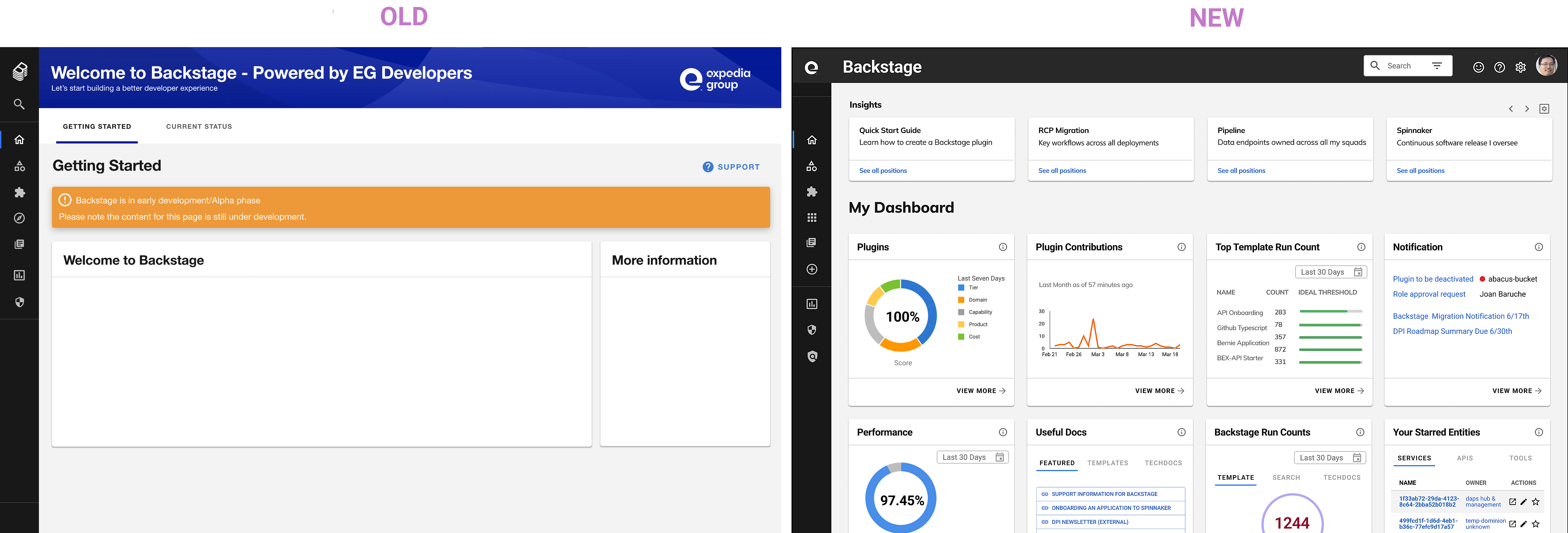
Task: Click VIEW MORE on Plugin Contributions card
Action: tap(1160, 391)
